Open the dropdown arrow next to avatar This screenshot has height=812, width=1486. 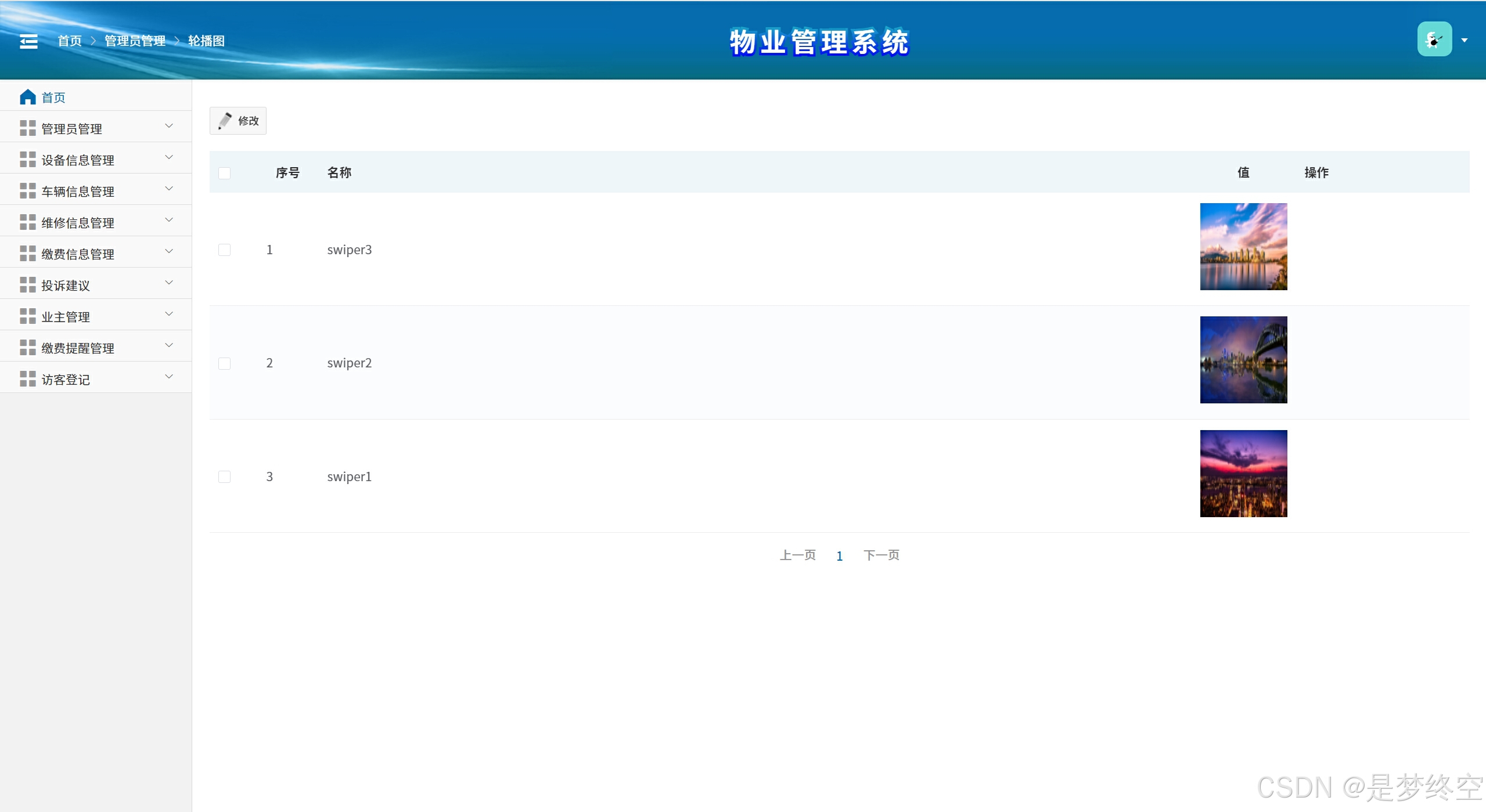pos(1465,41)
